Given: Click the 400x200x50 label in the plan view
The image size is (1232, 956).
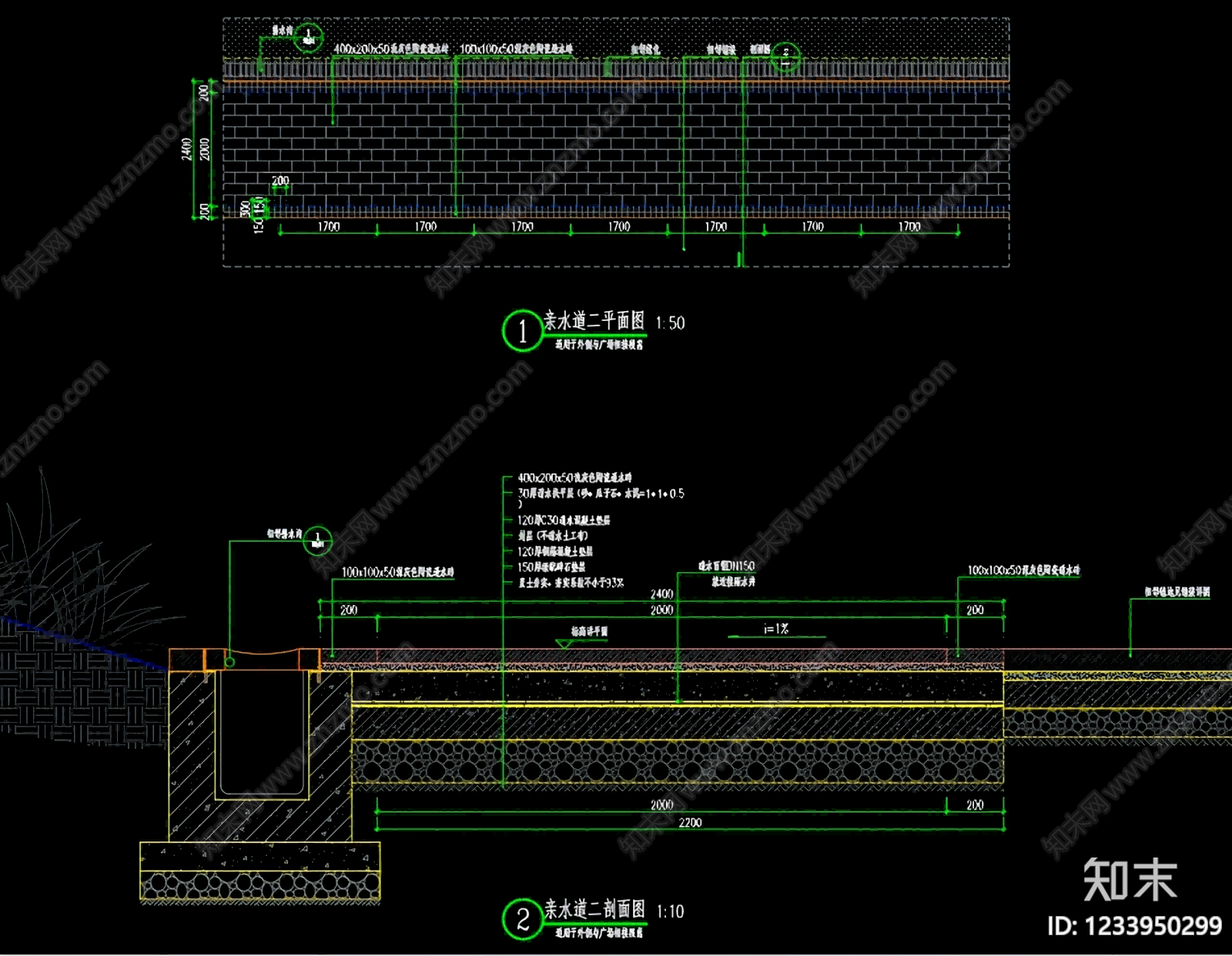Looking at the screenshot, I should coord(391,48).
